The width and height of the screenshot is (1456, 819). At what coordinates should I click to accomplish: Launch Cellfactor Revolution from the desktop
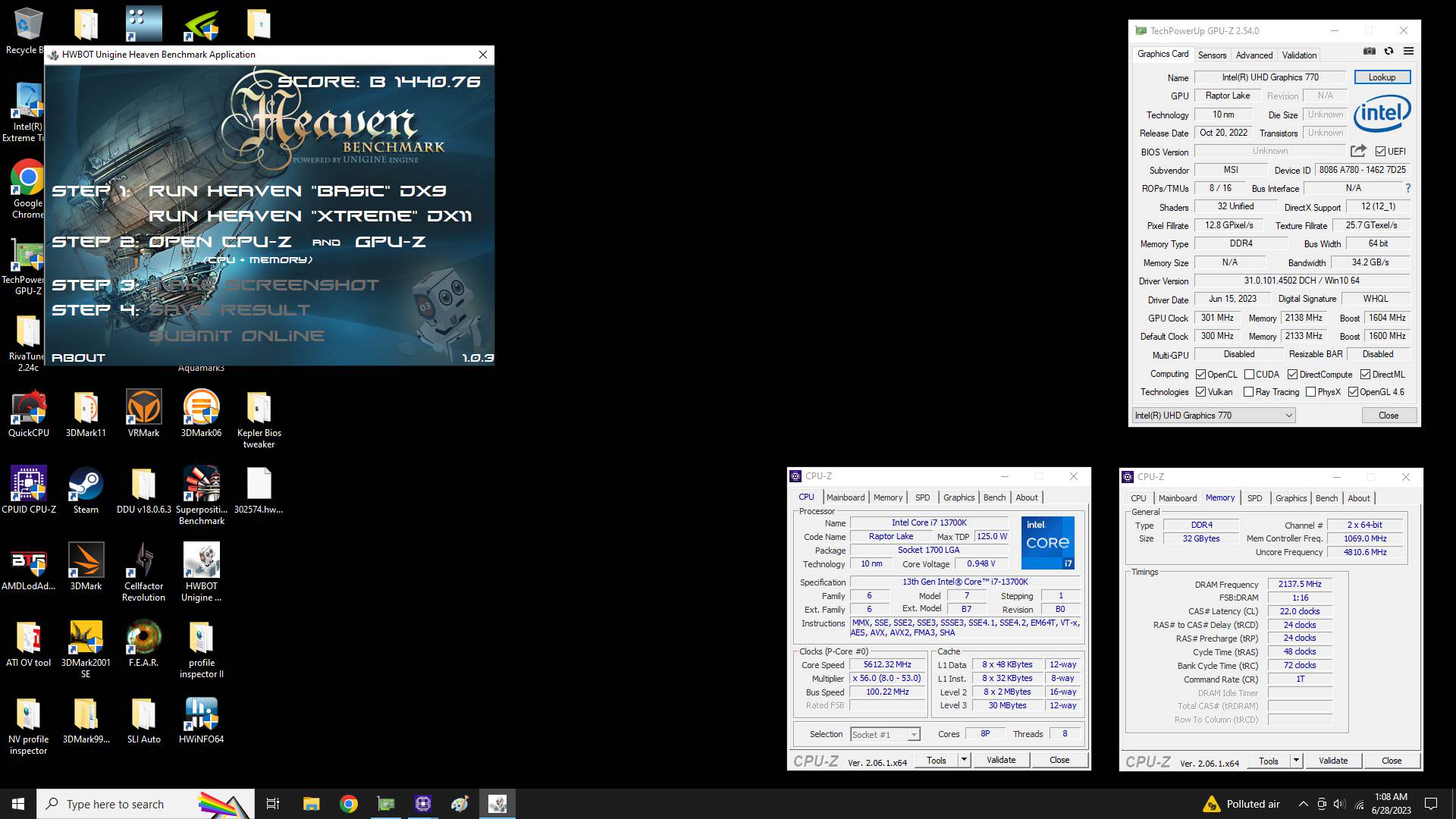143,573
